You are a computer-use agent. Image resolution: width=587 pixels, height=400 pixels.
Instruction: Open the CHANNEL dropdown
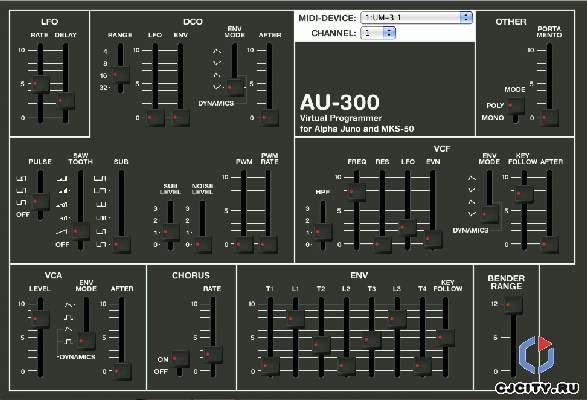tap(377, 33)
